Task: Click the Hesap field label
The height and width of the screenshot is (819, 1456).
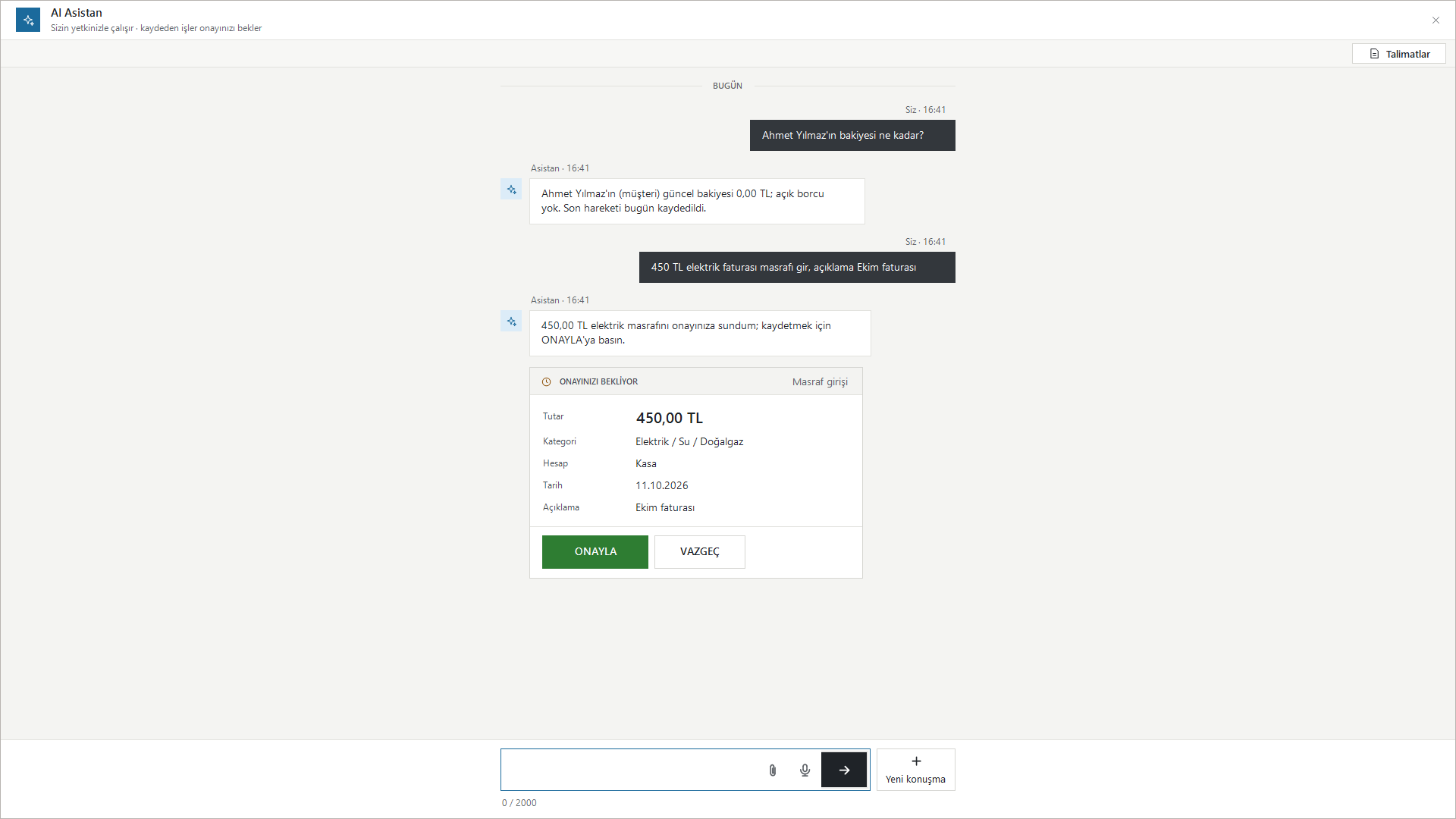Action: click(555, 463)
